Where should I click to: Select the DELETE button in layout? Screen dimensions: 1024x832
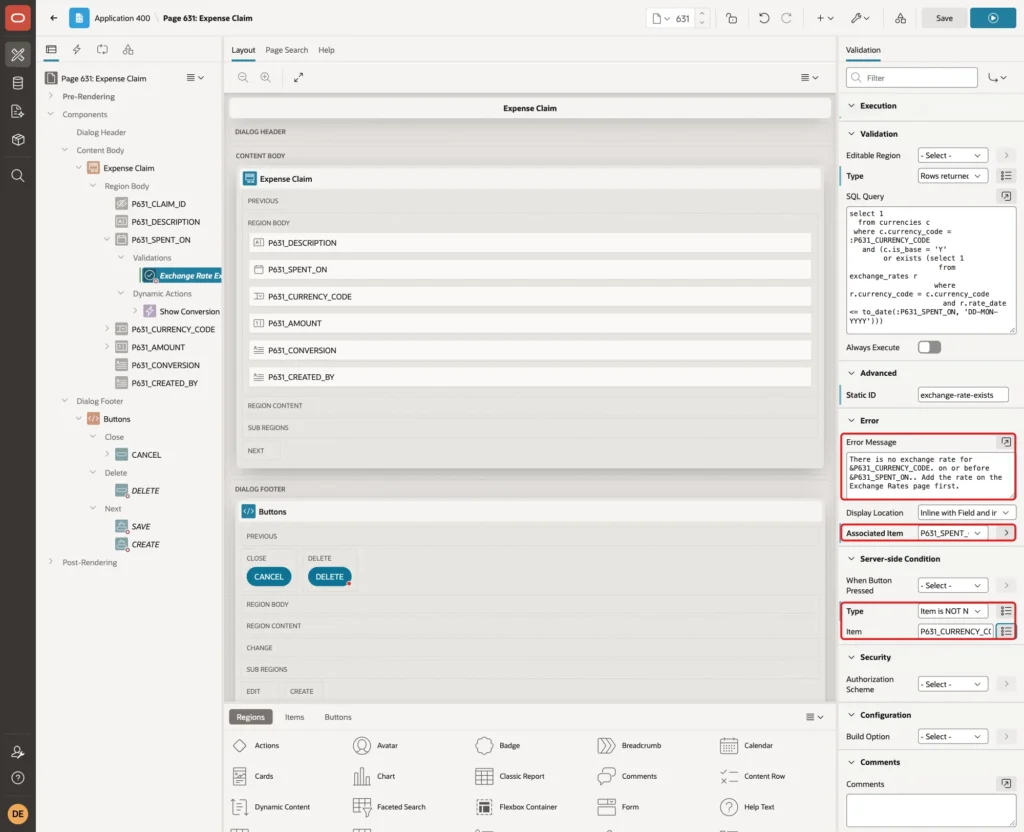[x=329, y=577]
